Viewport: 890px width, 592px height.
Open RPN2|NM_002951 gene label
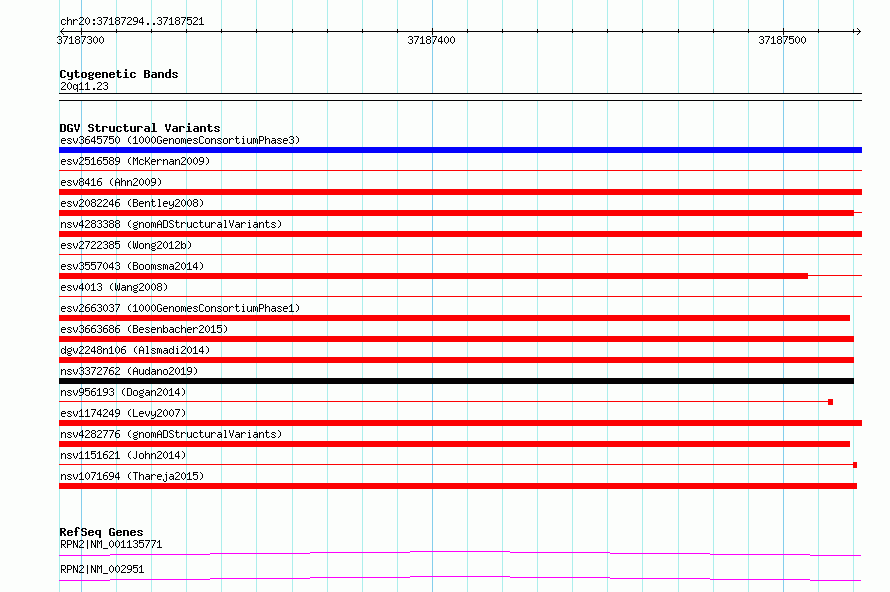point(102,569)
